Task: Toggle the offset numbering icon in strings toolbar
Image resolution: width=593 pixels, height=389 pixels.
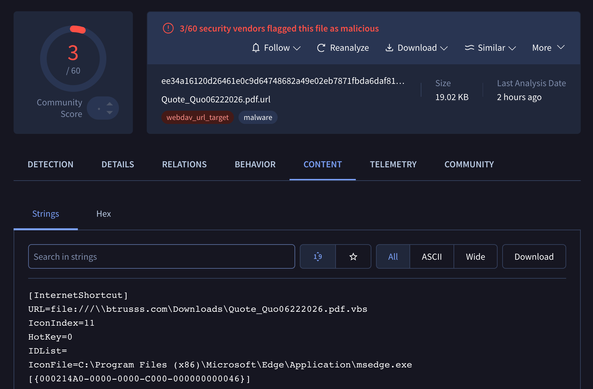Action: 318,257
